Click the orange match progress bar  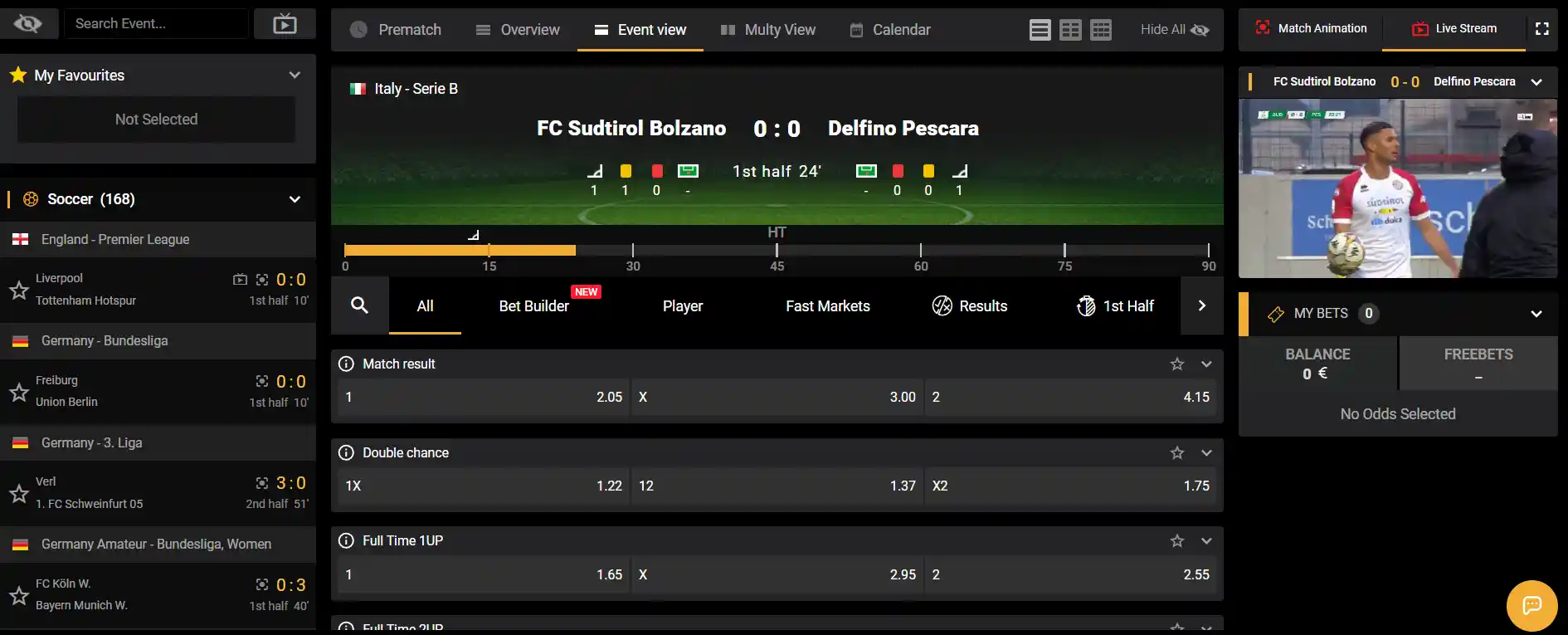coord(460,250)
